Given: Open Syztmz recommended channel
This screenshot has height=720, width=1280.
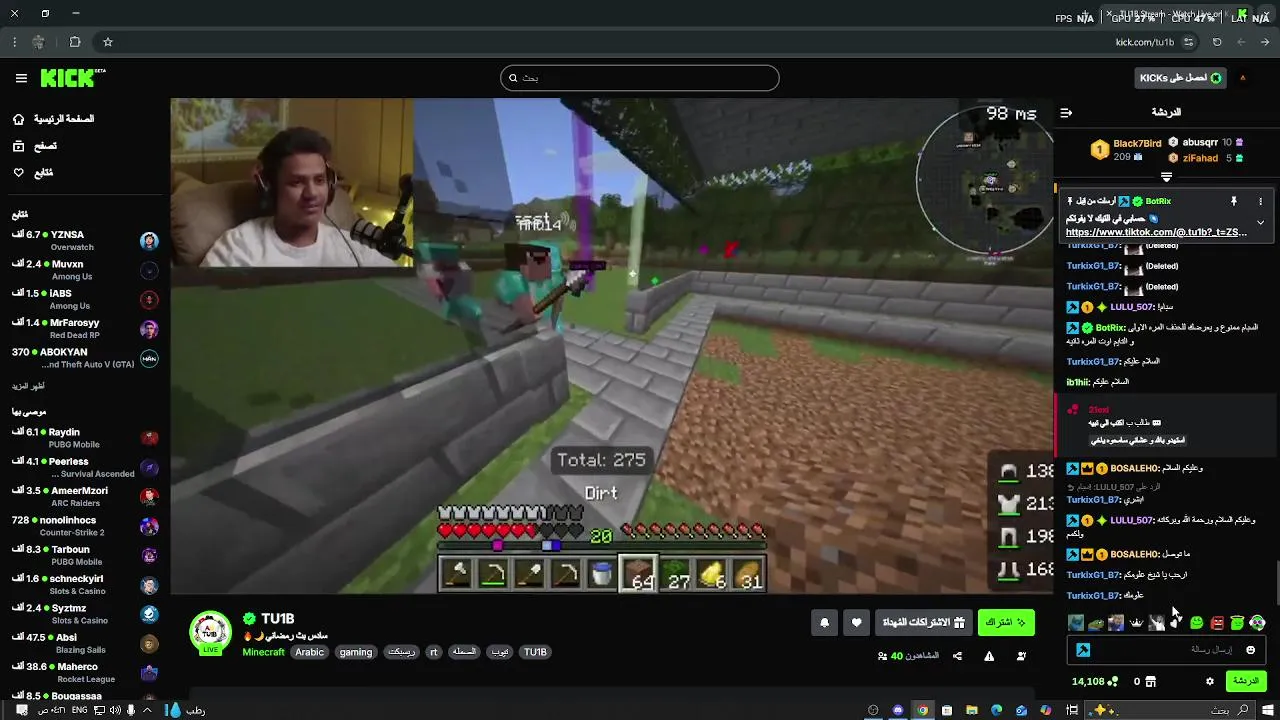Looking at the screenshot, I should (85, 614).
